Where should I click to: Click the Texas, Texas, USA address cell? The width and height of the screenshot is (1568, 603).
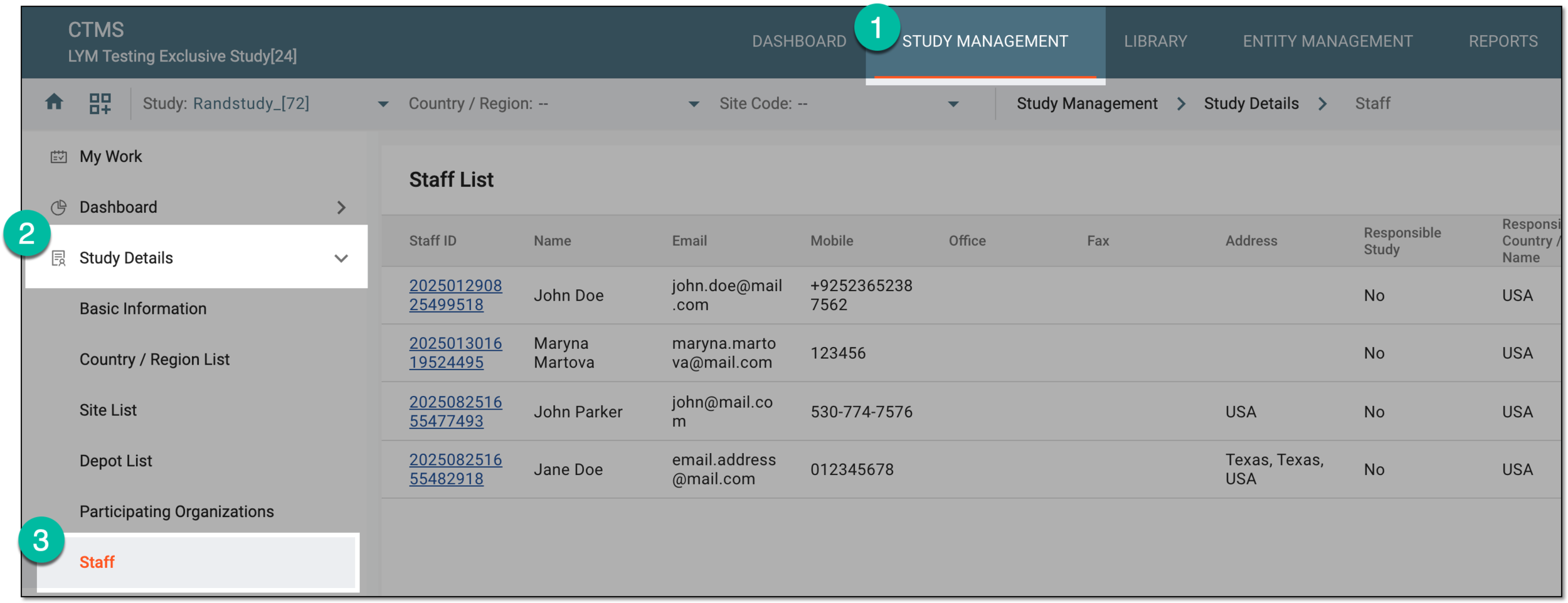tap(1274, 469)
